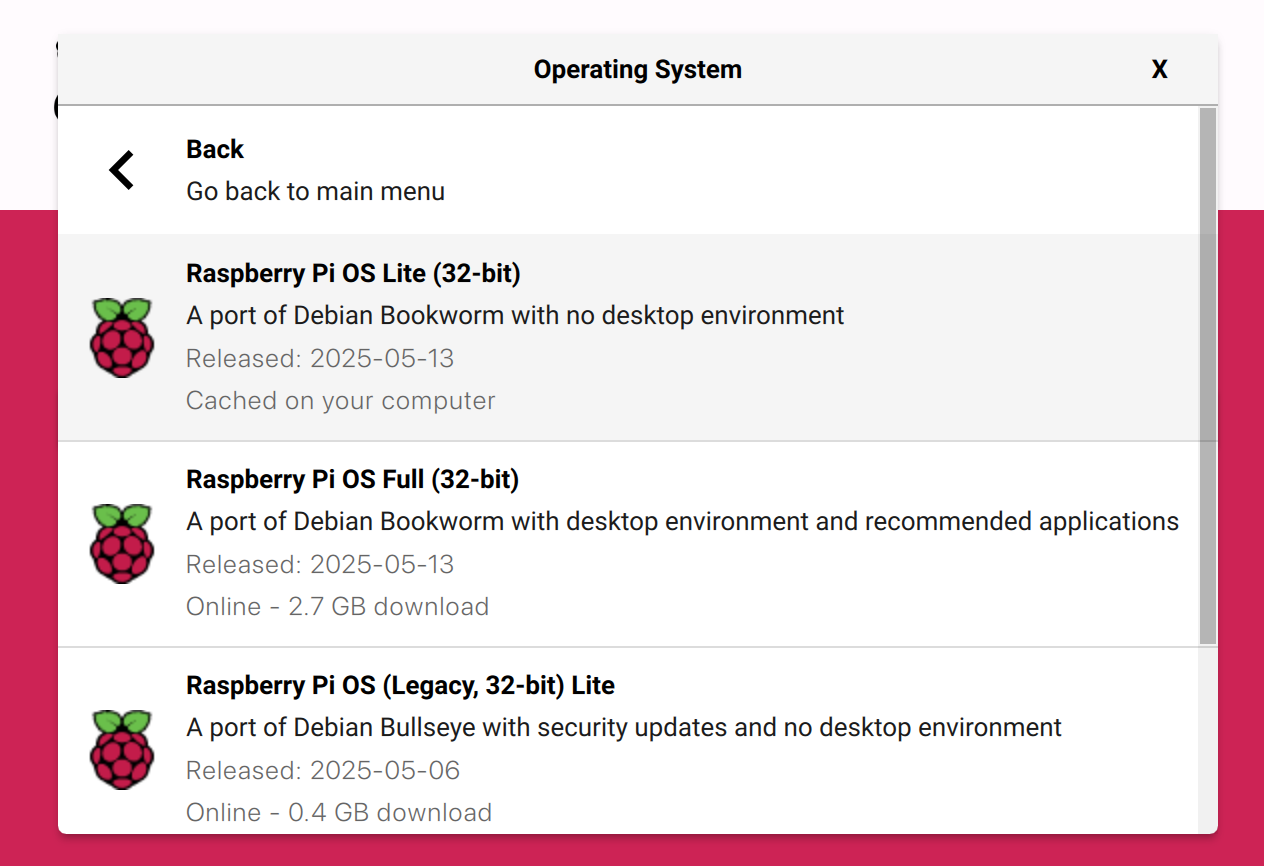1264x866 pixels.
Task: Click 'Cached on your computer' status line
Action: [x=340, y=400]
